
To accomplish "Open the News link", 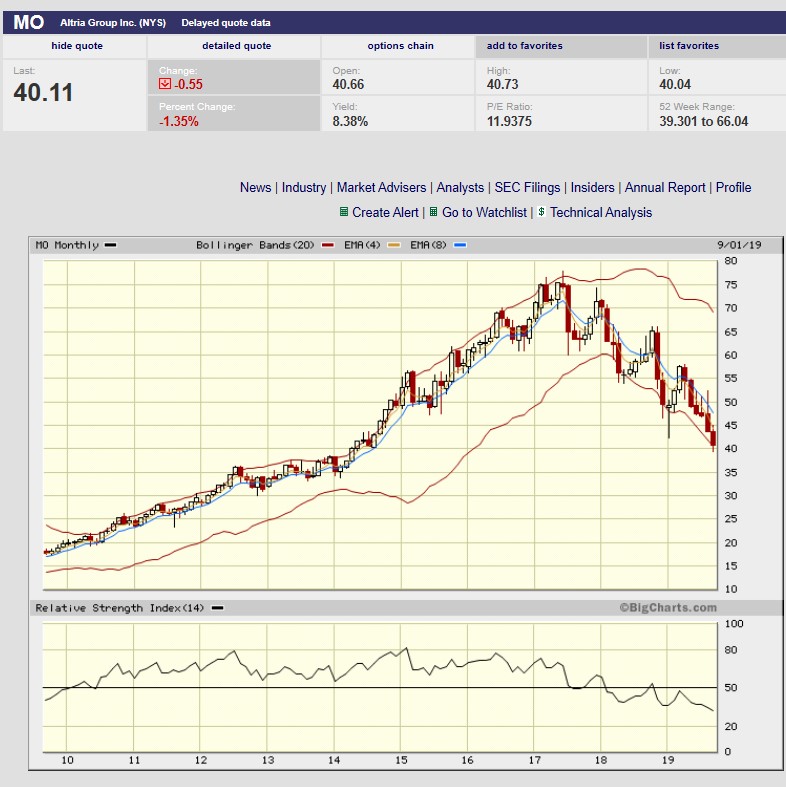I will click(255, 188).
